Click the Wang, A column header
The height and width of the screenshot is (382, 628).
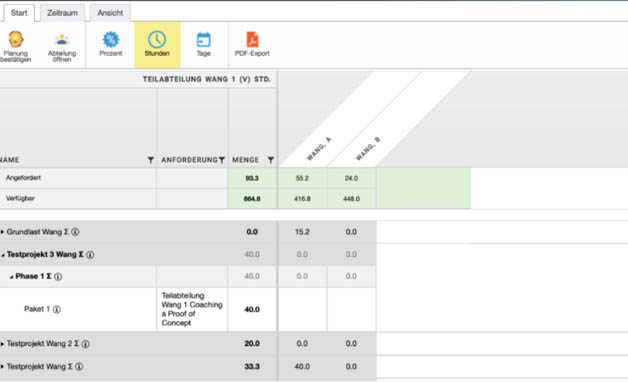click(x=319, y=149)
